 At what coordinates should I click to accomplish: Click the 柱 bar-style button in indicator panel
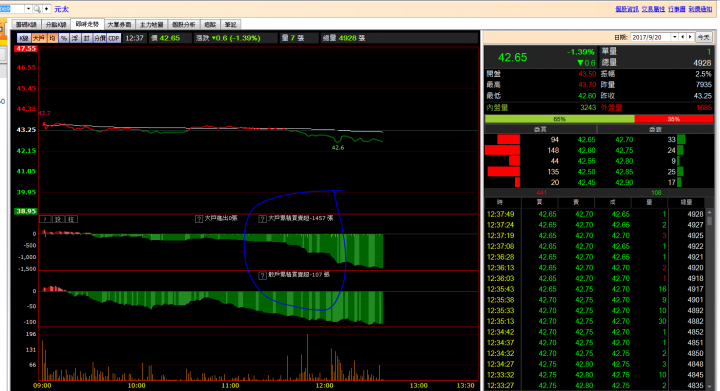[71, 219]
